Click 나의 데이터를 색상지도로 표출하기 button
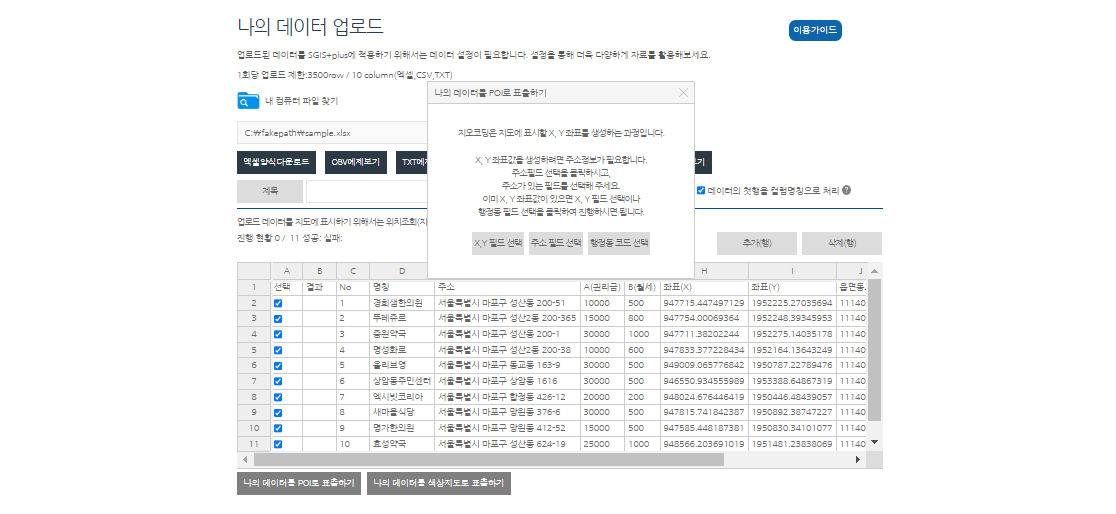 [x=439, y=483]
